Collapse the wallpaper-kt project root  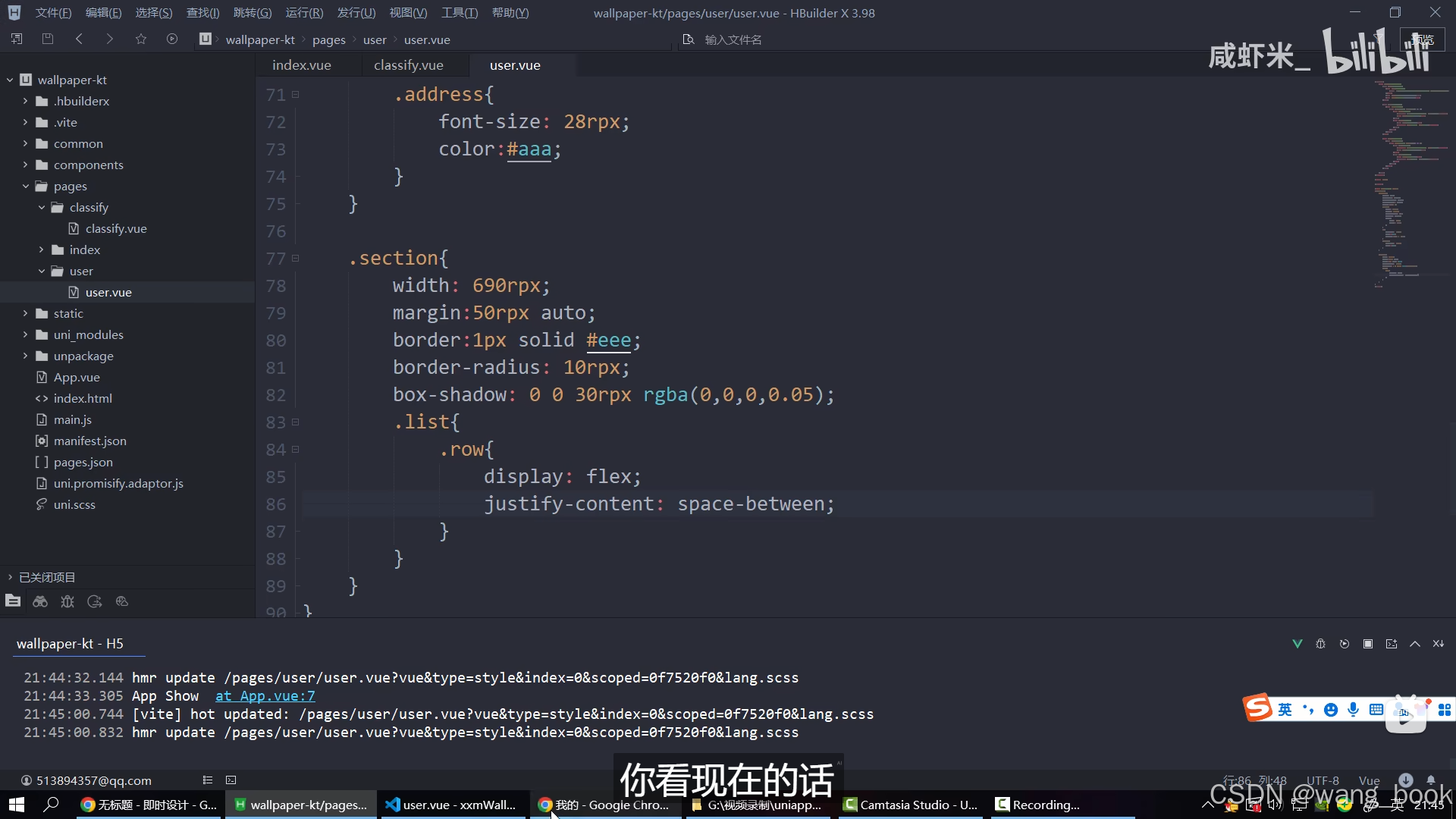10,80
